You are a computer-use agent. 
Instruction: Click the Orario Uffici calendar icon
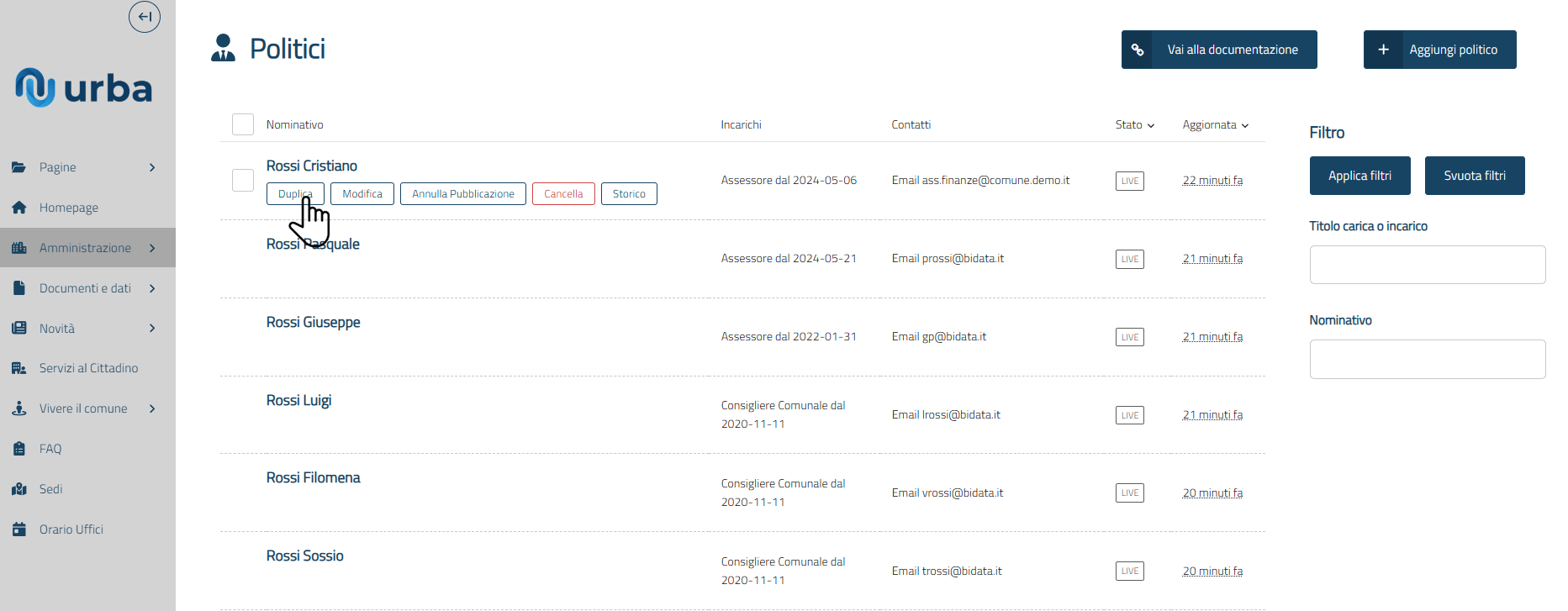[x=19, y=529]
